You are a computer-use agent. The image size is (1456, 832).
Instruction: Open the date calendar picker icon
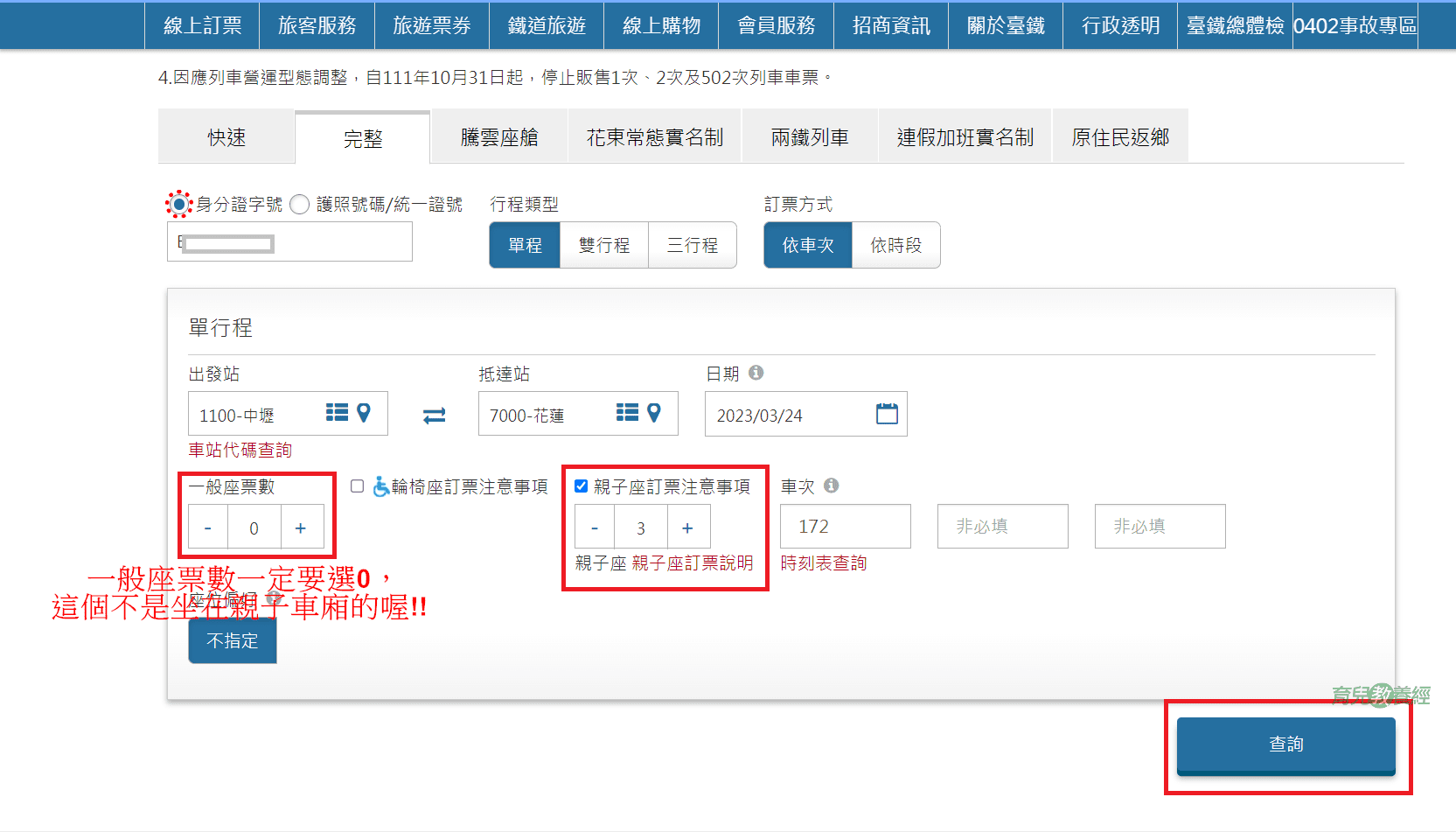887,414
